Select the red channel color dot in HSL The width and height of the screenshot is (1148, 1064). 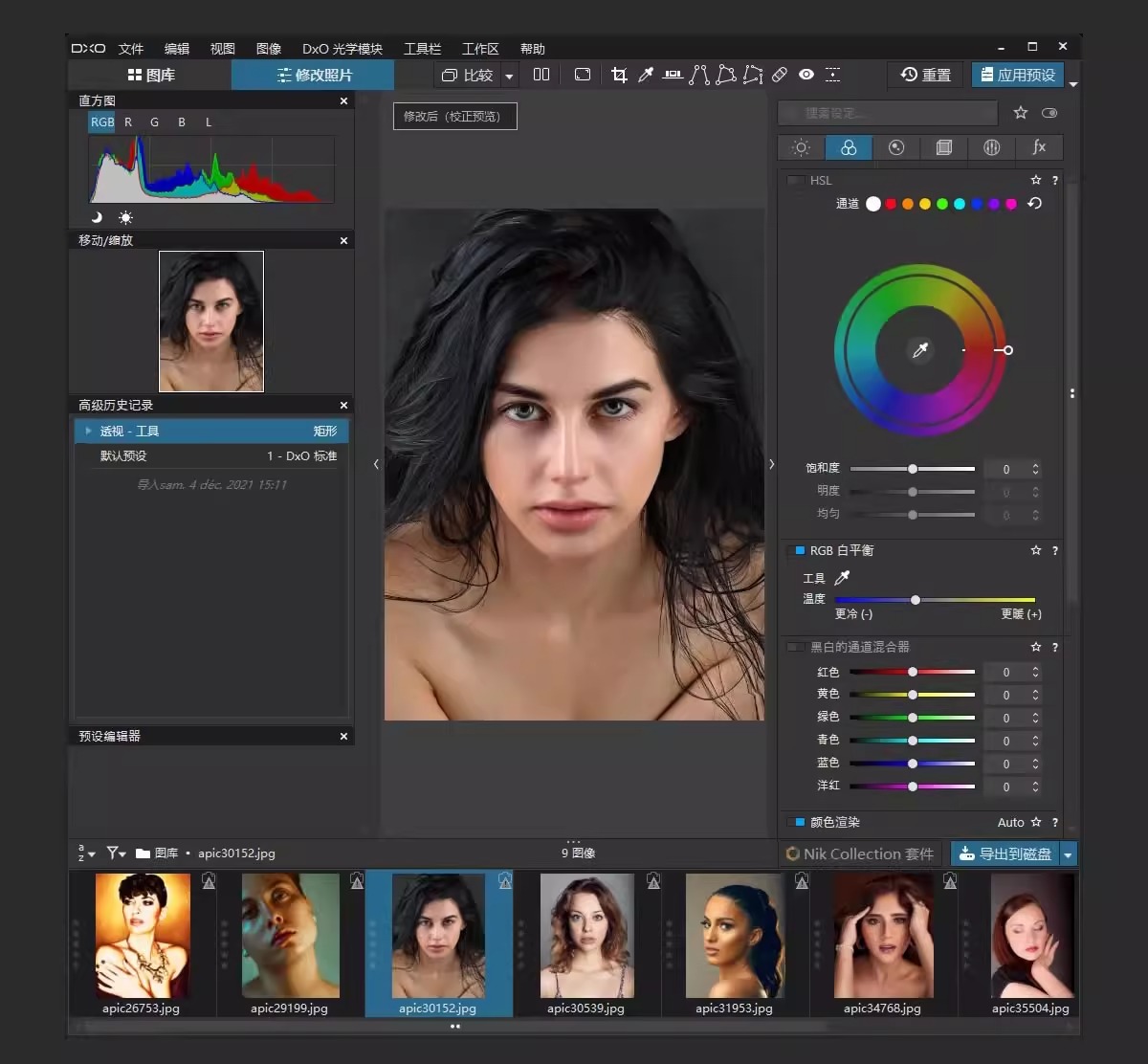891,204
